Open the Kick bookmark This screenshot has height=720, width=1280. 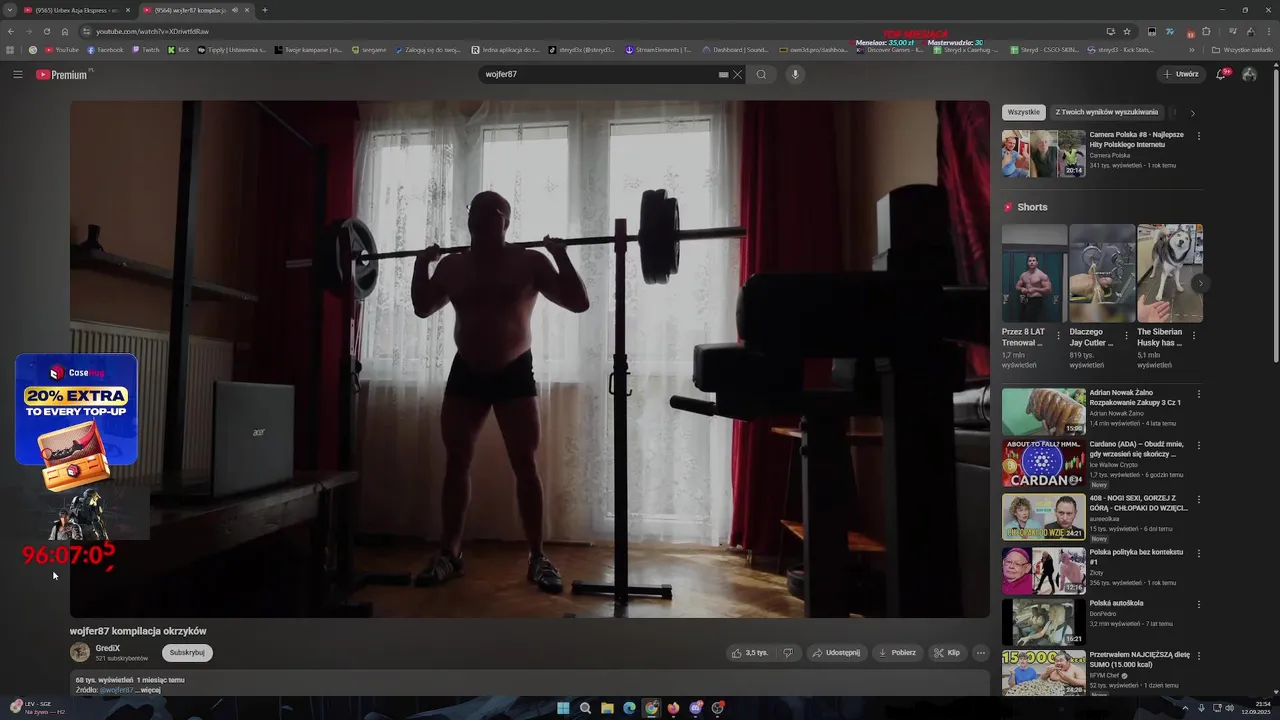179,50
